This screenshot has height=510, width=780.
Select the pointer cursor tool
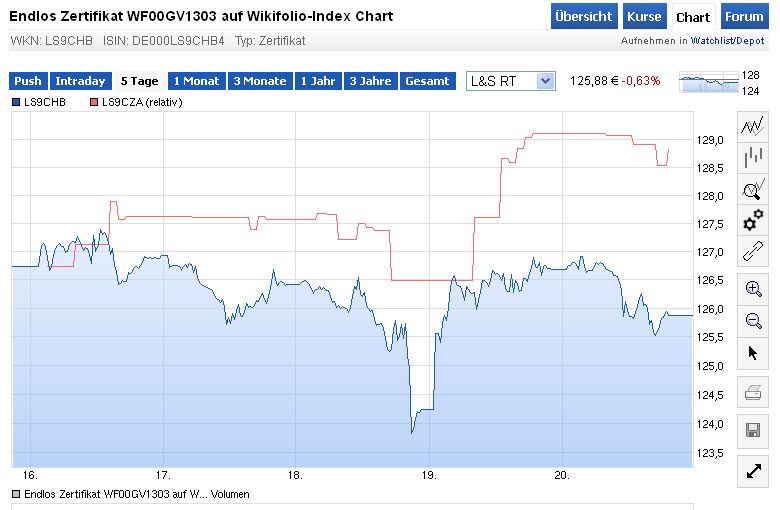(753, 352)
